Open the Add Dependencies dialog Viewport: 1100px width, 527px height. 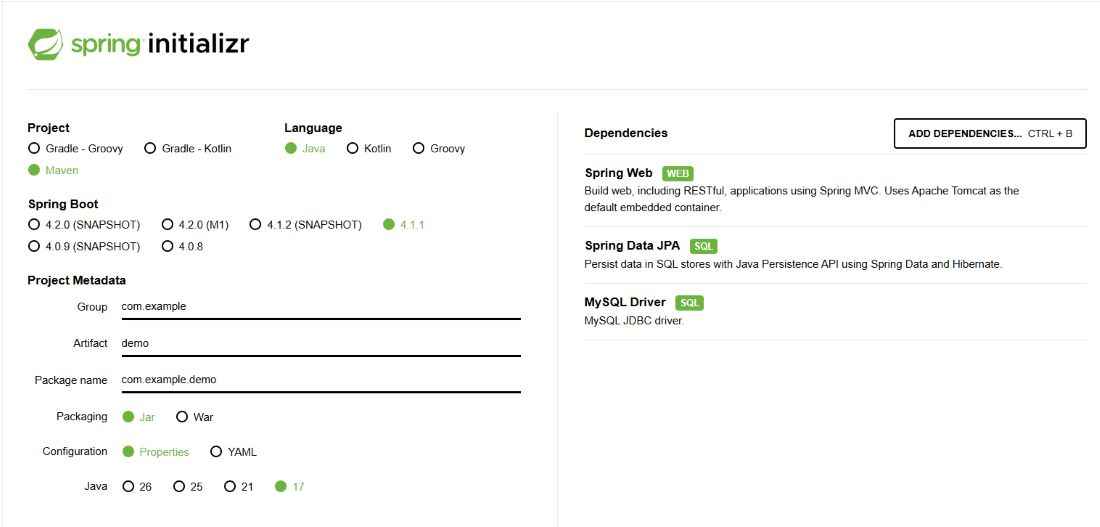click(990, 133)
